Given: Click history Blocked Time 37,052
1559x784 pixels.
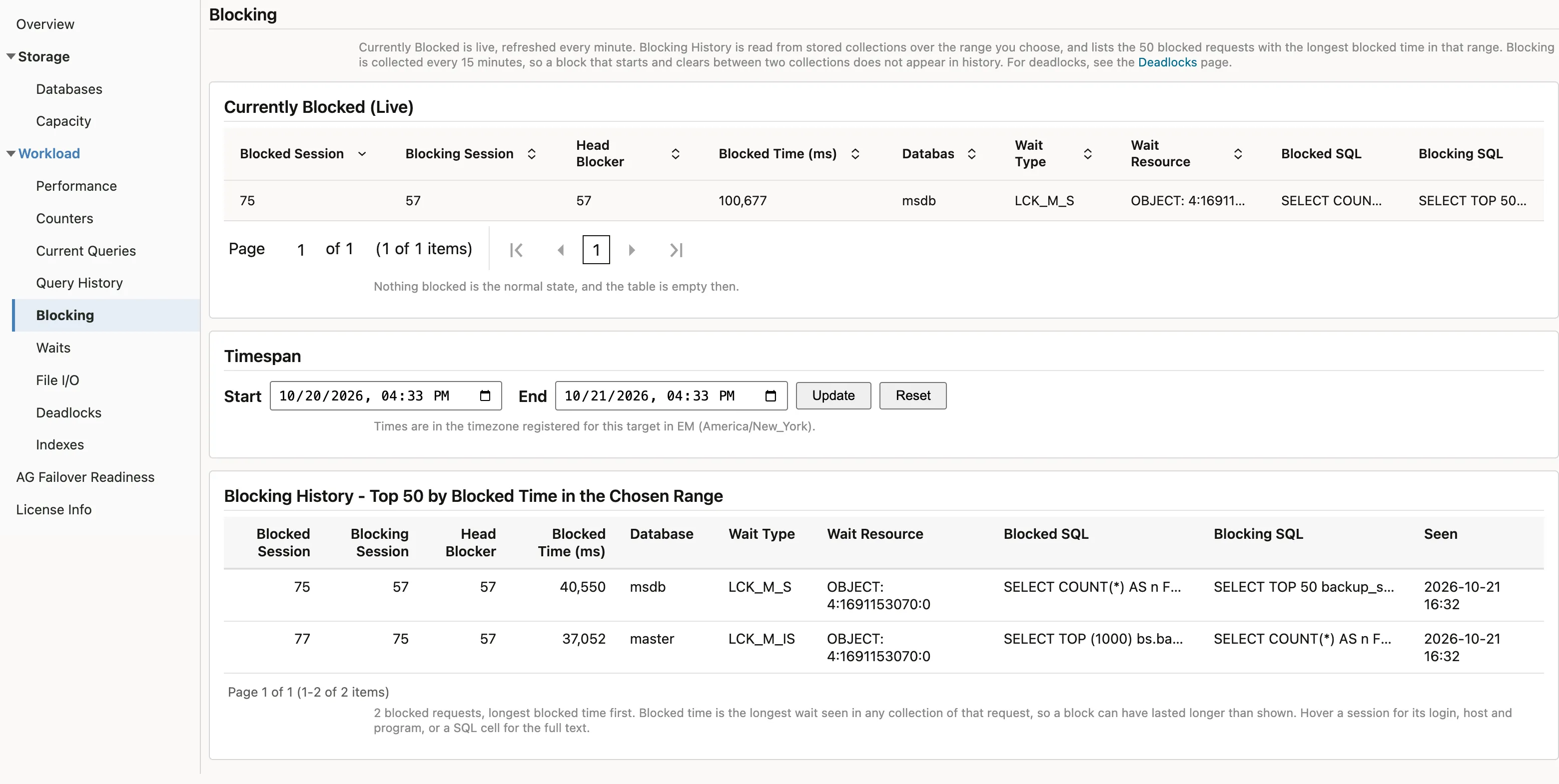Looking at the screenshot, I should tap(584, 639).
